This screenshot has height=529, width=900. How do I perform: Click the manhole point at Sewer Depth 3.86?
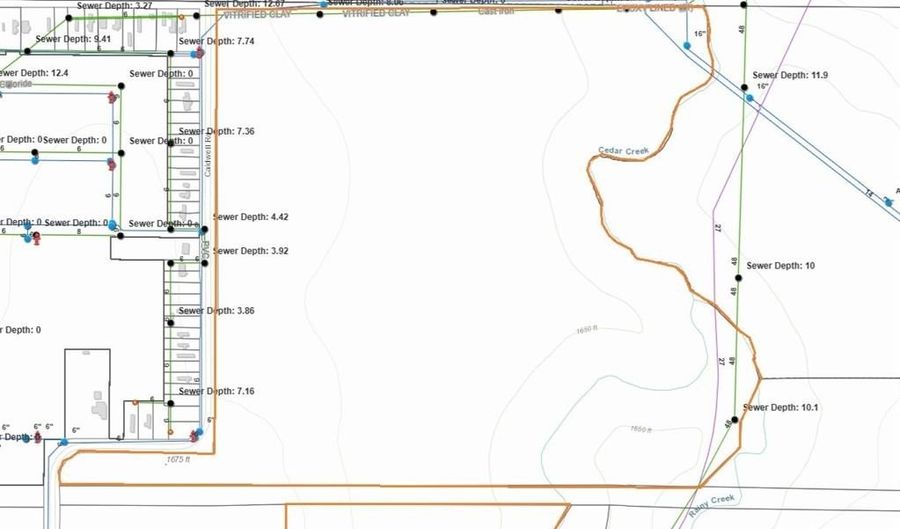(x=170, y=321)
